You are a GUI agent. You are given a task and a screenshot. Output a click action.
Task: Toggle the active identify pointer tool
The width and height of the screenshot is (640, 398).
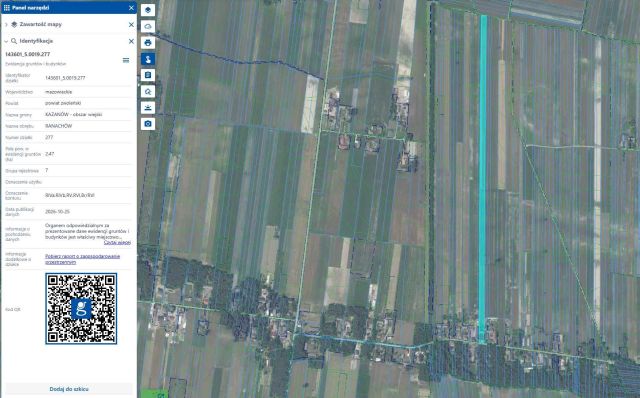(148, 59)
